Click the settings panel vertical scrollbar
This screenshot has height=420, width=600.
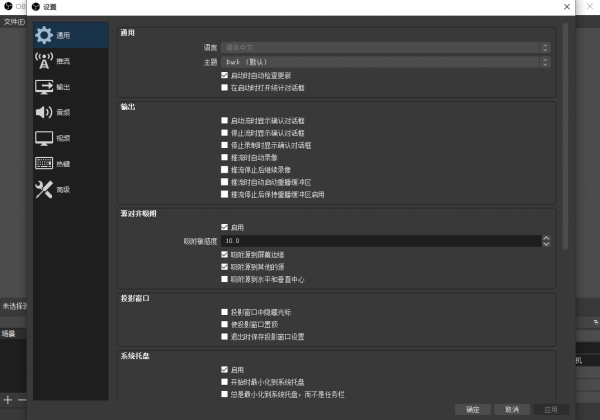point(565,130)
